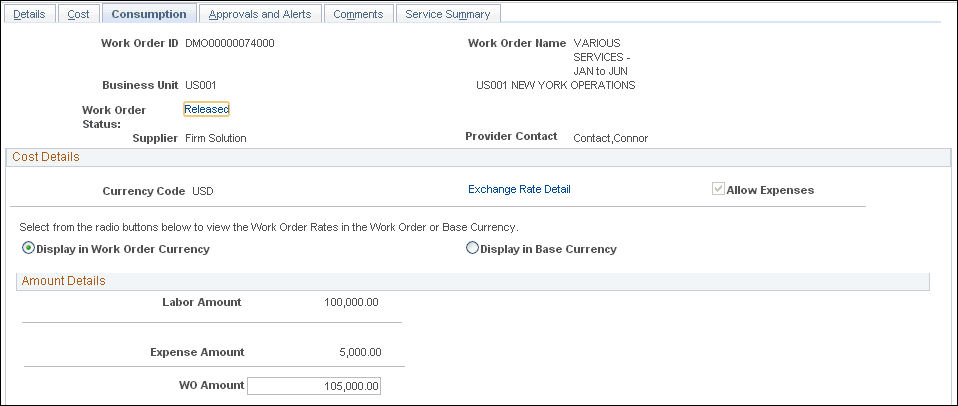The image size is (958, 406).
Task: Switch to the Details tab
Action: click(29, 14)
